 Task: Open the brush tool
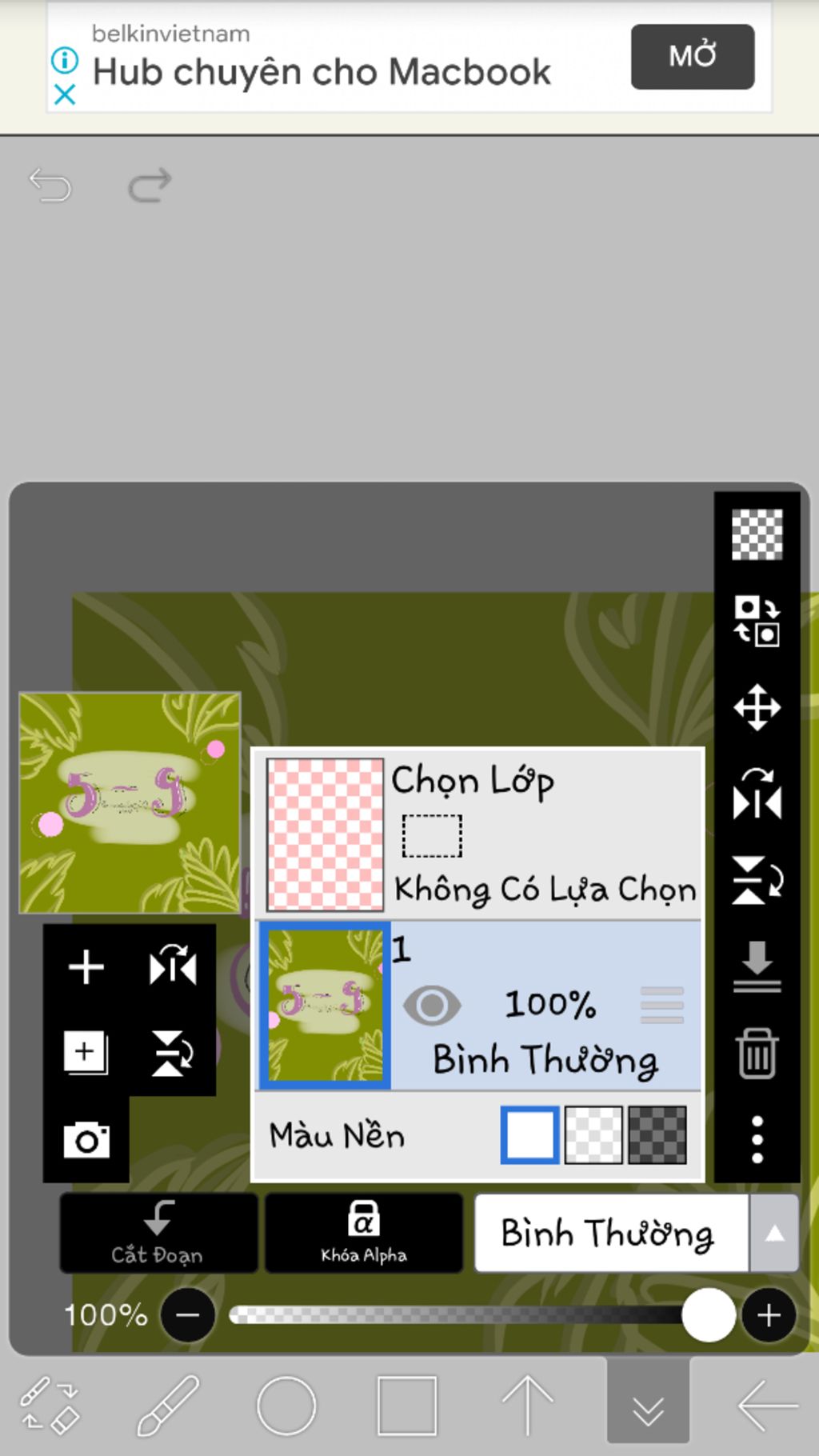(168, 1405)
